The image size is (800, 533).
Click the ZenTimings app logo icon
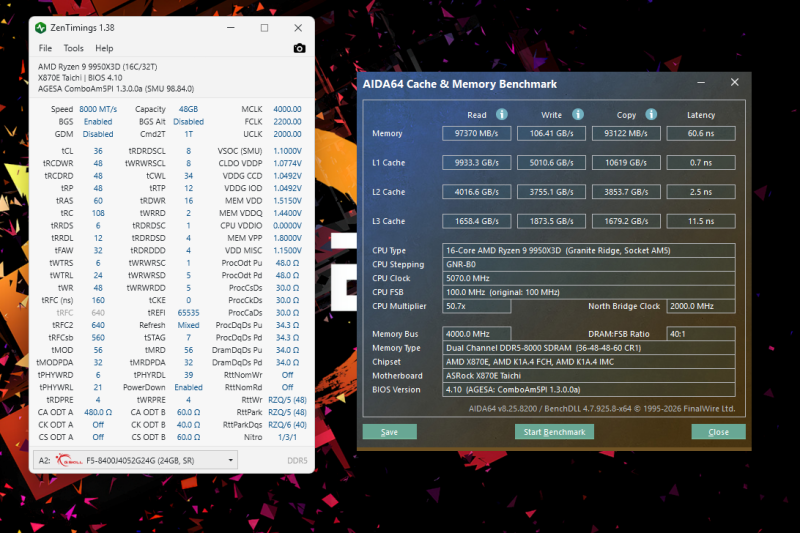point(41,28)
